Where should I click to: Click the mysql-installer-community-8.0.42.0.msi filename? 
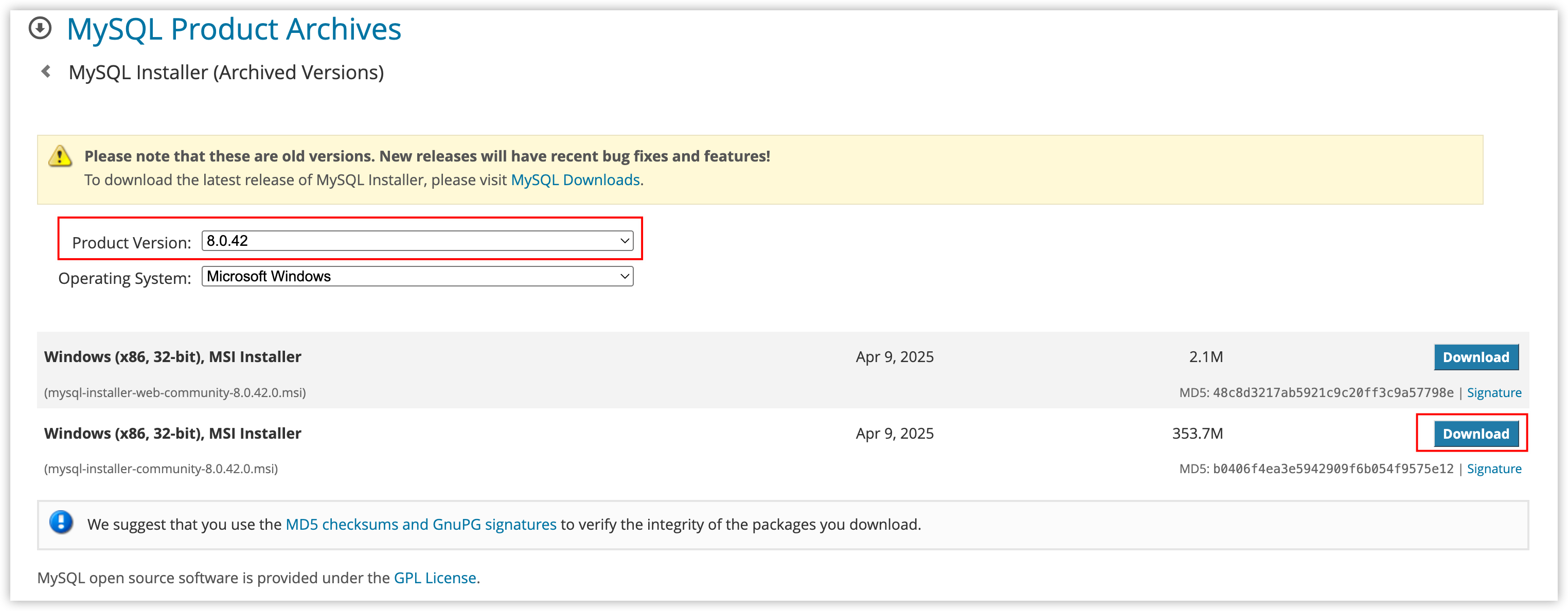(x=161, y=469)
